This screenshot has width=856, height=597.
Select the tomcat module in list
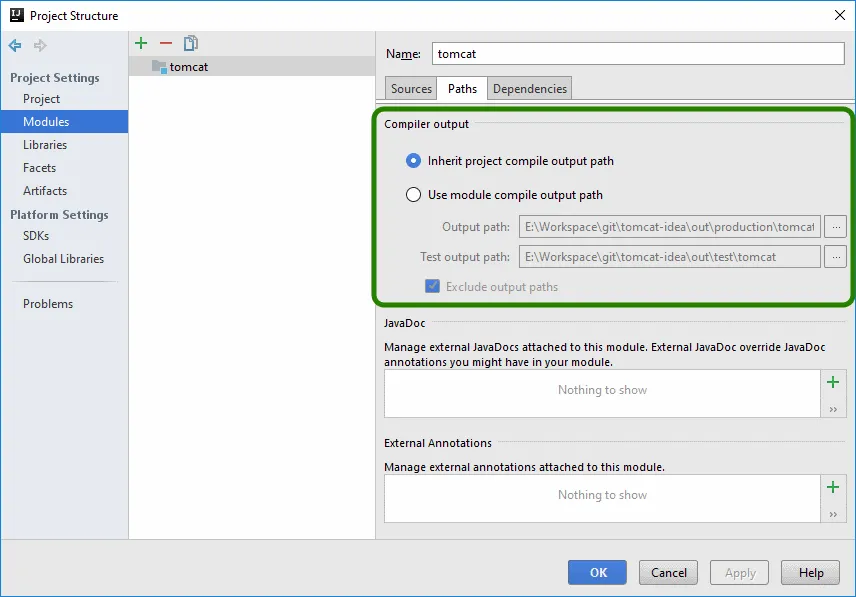252,67
